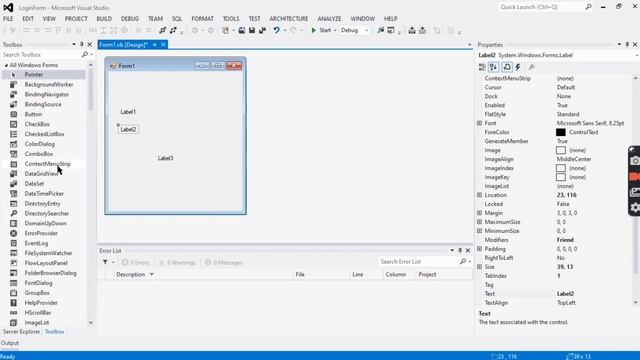
Task: Open the ARCHITECTURE menu
Action: pos(289,19)
